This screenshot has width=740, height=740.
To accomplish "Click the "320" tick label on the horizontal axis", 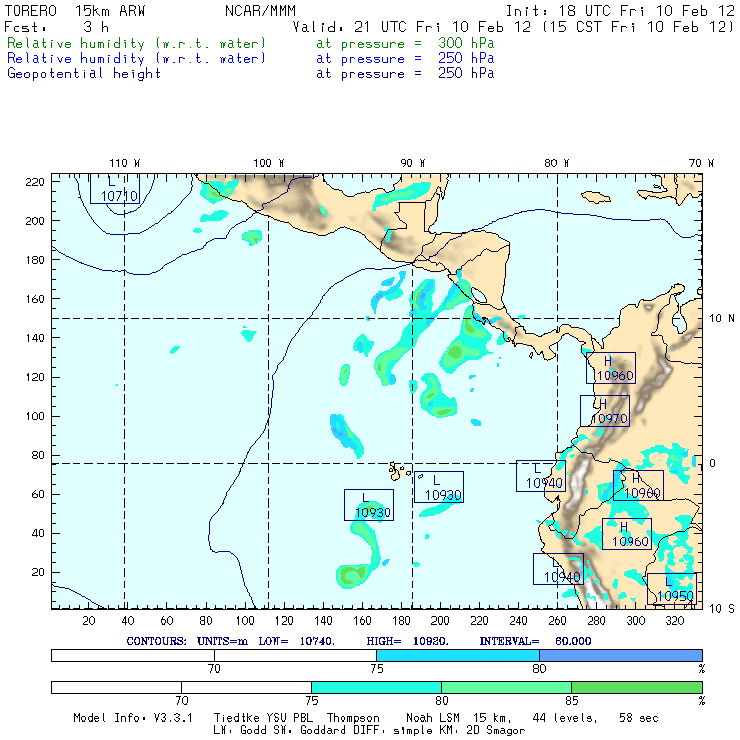I will point(675,621).
